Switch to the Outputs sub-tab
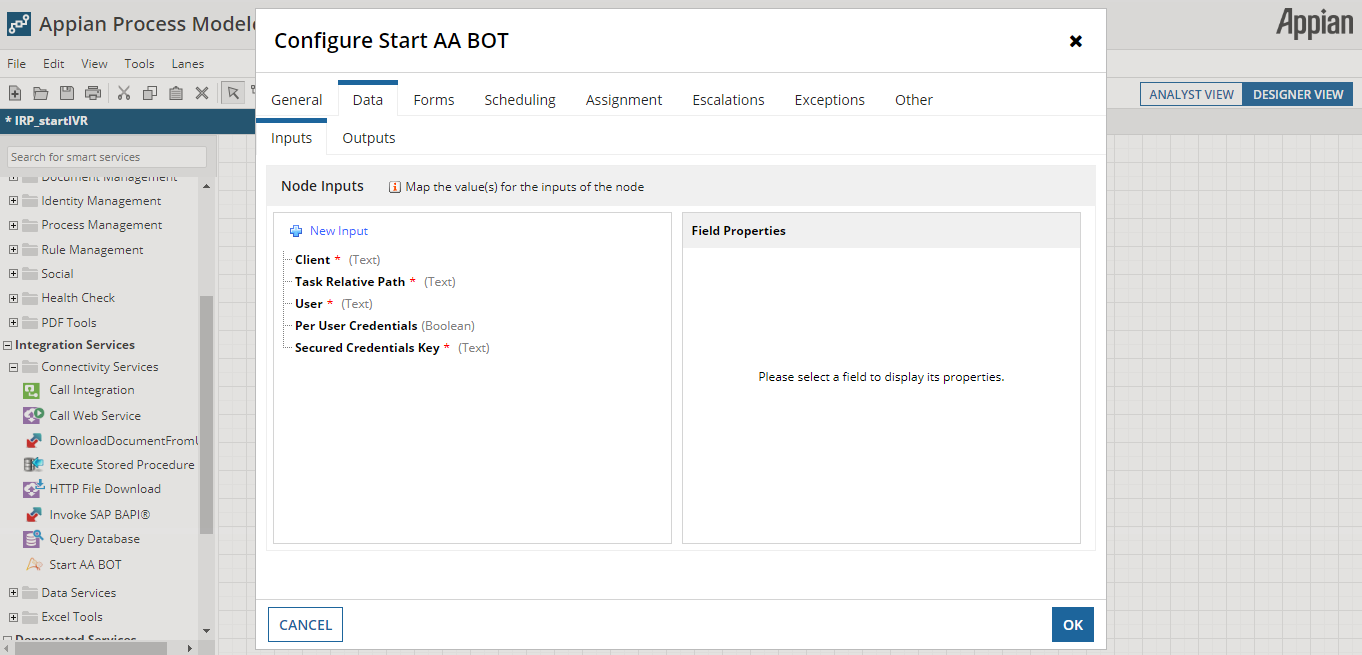 tap(369, 138)
